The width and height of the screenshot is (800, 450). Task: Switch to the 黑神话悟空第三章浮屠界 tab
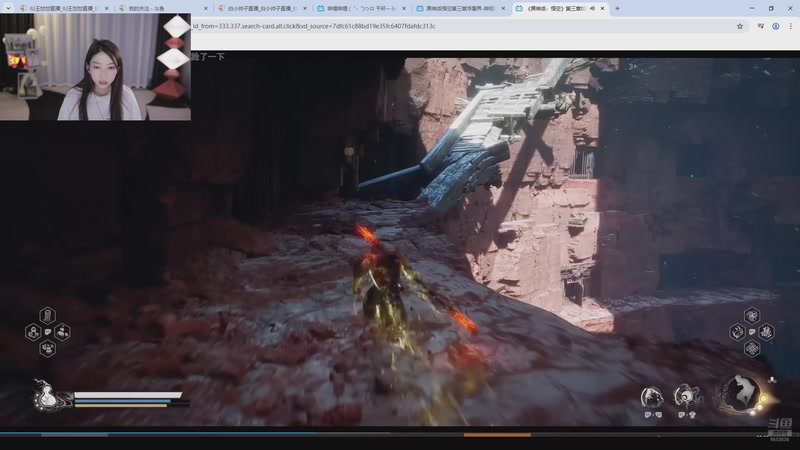click(x=460, y=8)
